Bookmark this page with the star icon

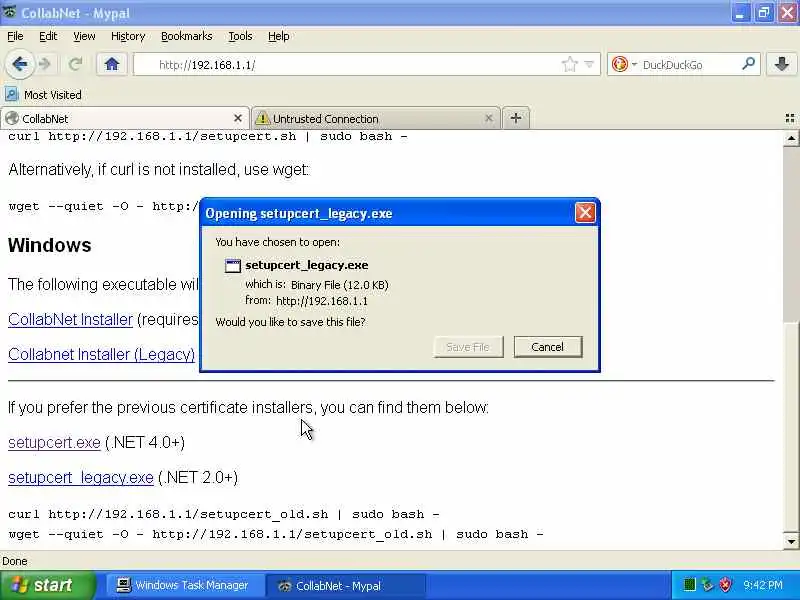tap(569, 65)
